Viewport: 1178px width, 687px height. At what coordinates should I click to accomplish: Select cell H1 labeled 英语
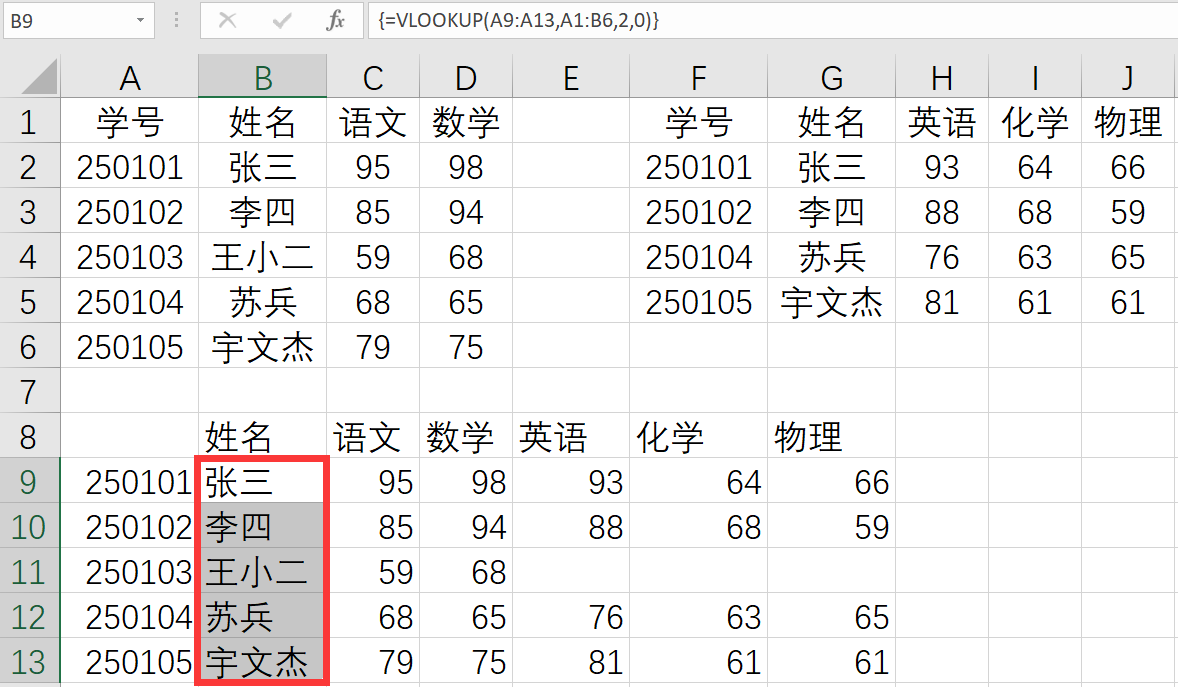click(941, 122)
